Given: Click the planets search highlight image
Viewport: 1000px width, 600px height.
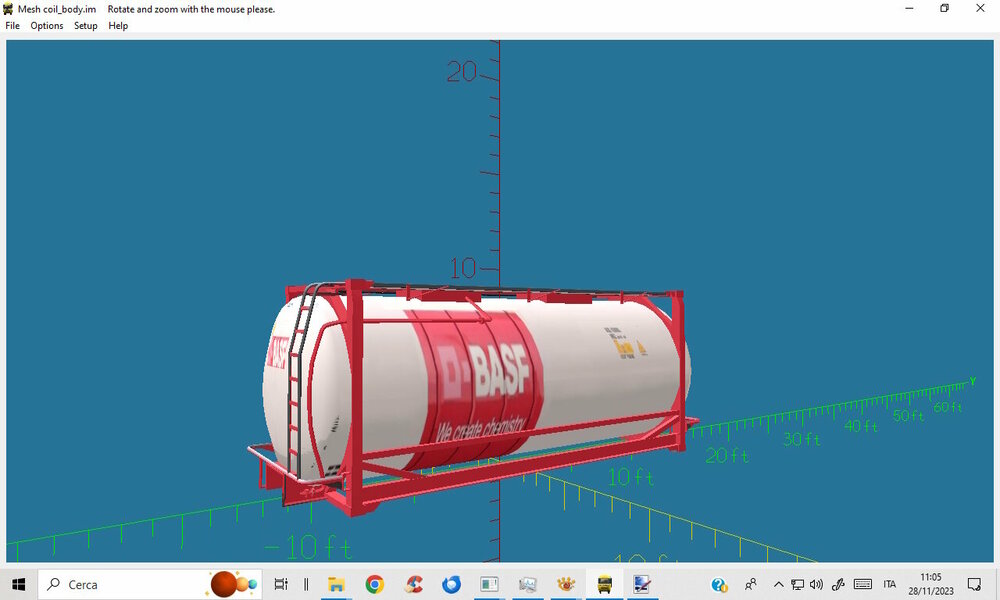Looking at the screenshot, I should pos(233,584).
